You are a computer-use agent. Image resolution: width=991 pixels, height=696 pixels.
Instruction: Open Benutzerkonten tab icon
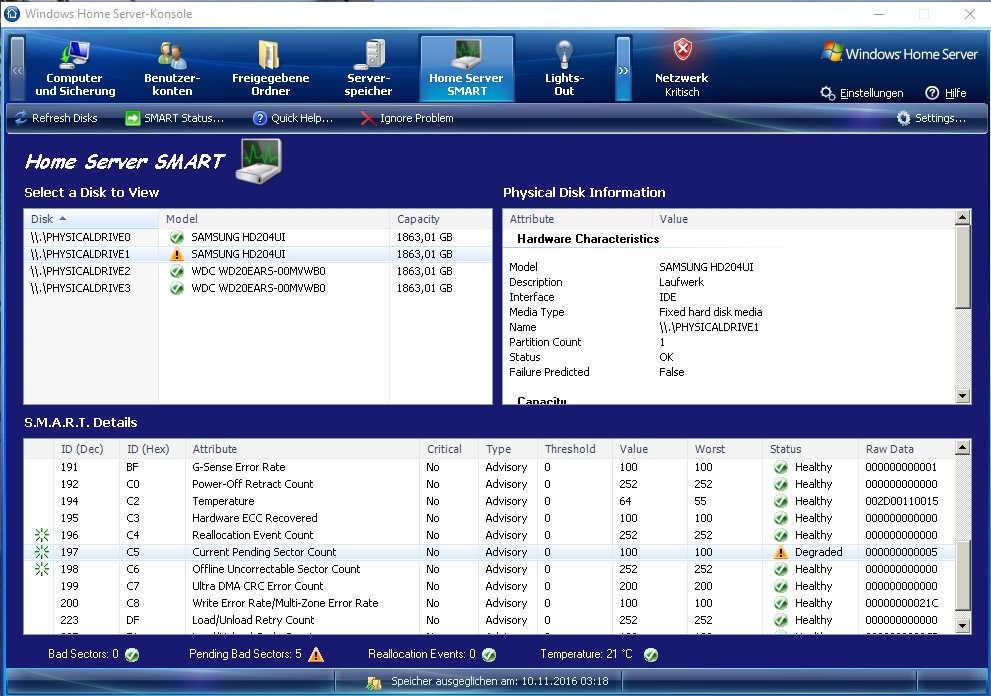point(172,55)
